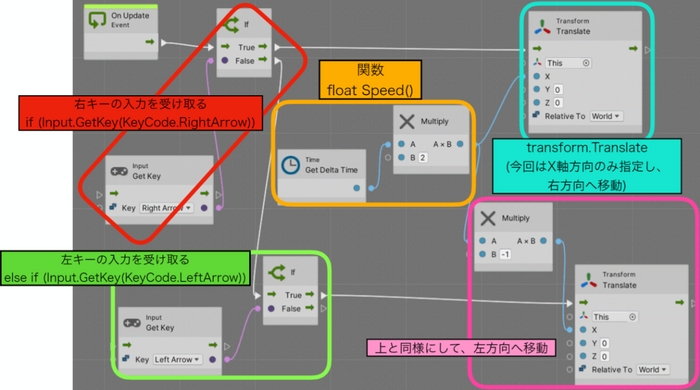Click the X input port of top Translate

pos(537,76)
